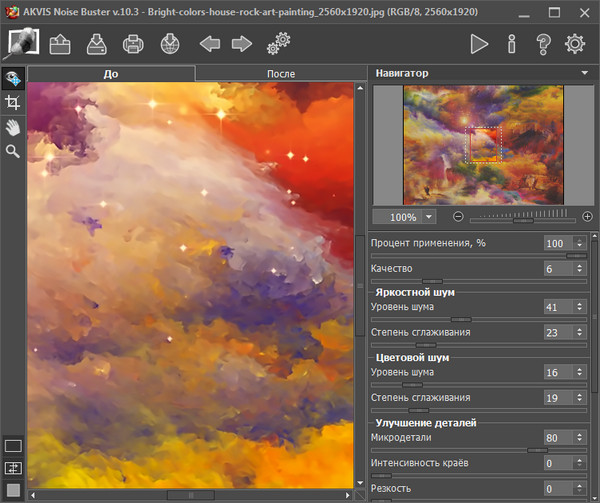Expand the Навигатор panel menu arrow
Viewport: 600px width, 503px height.
pos(584,73)
